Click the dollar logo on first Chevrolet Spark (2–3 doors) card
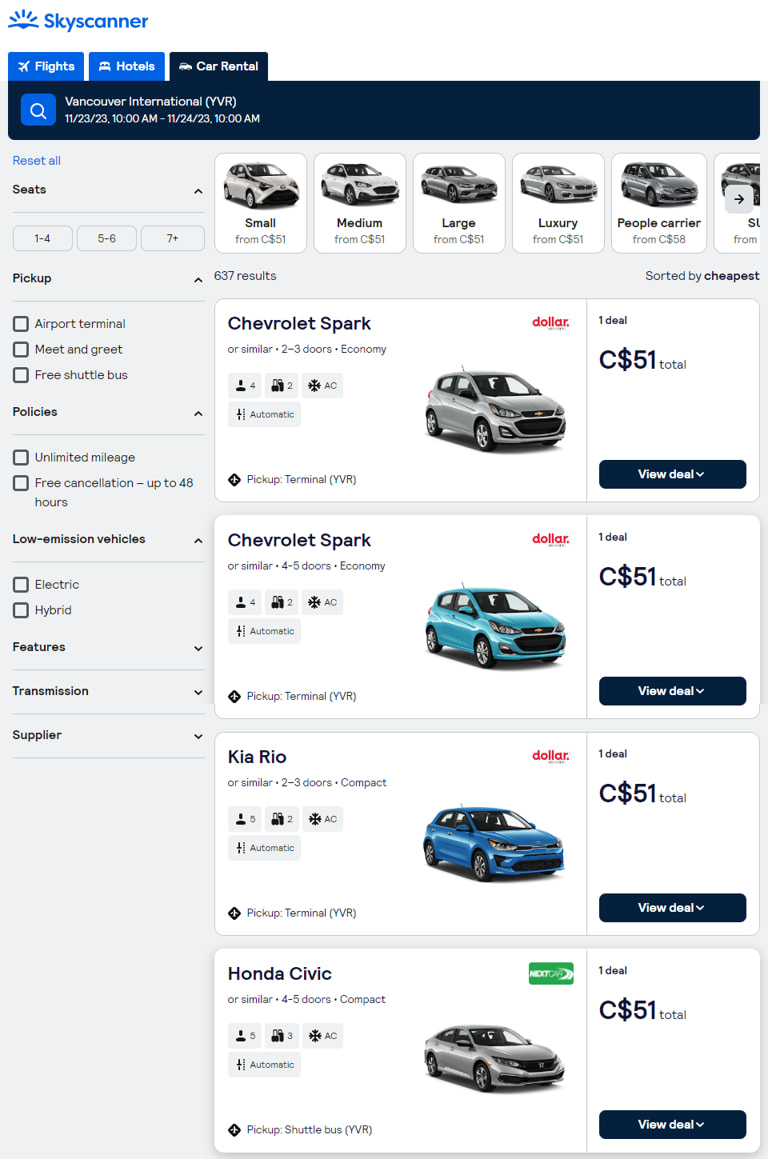Image resolution: width=768 pixels, height=1159 pixels. click(551, 322)
